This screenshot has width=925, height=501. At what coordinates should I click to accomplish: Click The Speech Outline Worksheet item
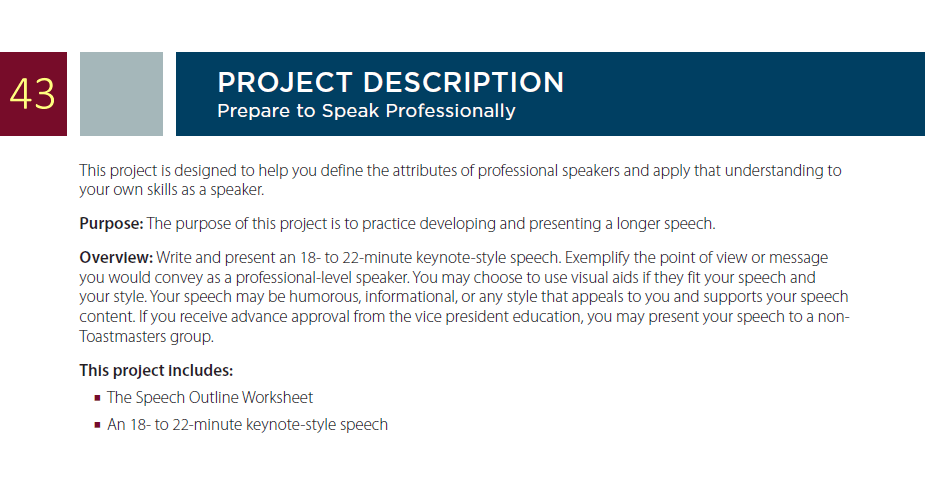click(x=210, y=398)
